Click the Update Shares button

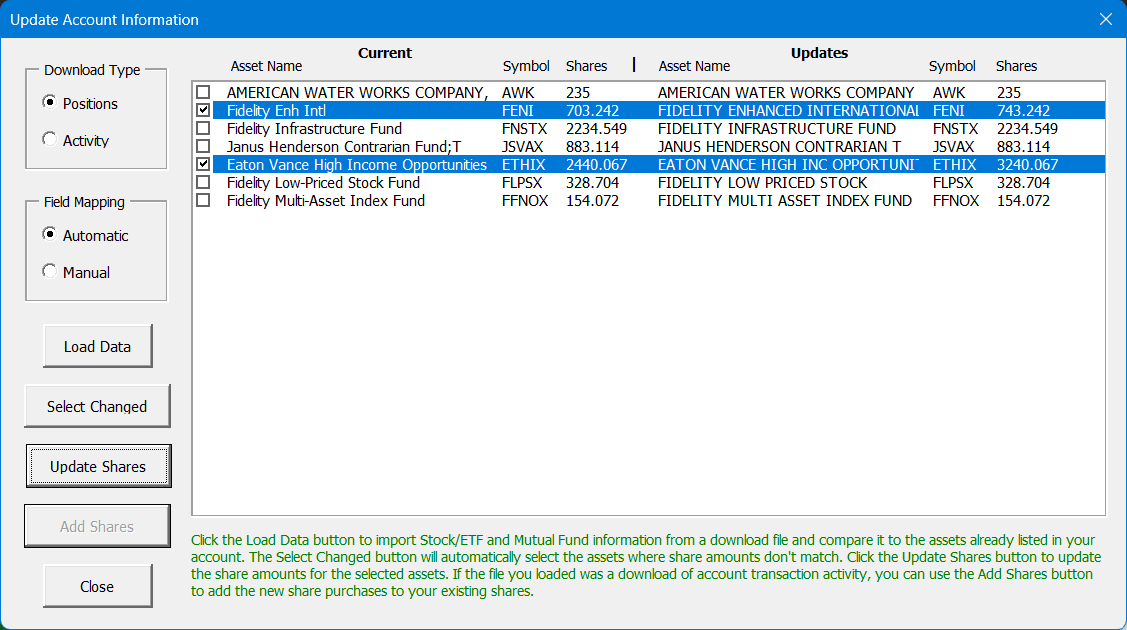[98, 466]
